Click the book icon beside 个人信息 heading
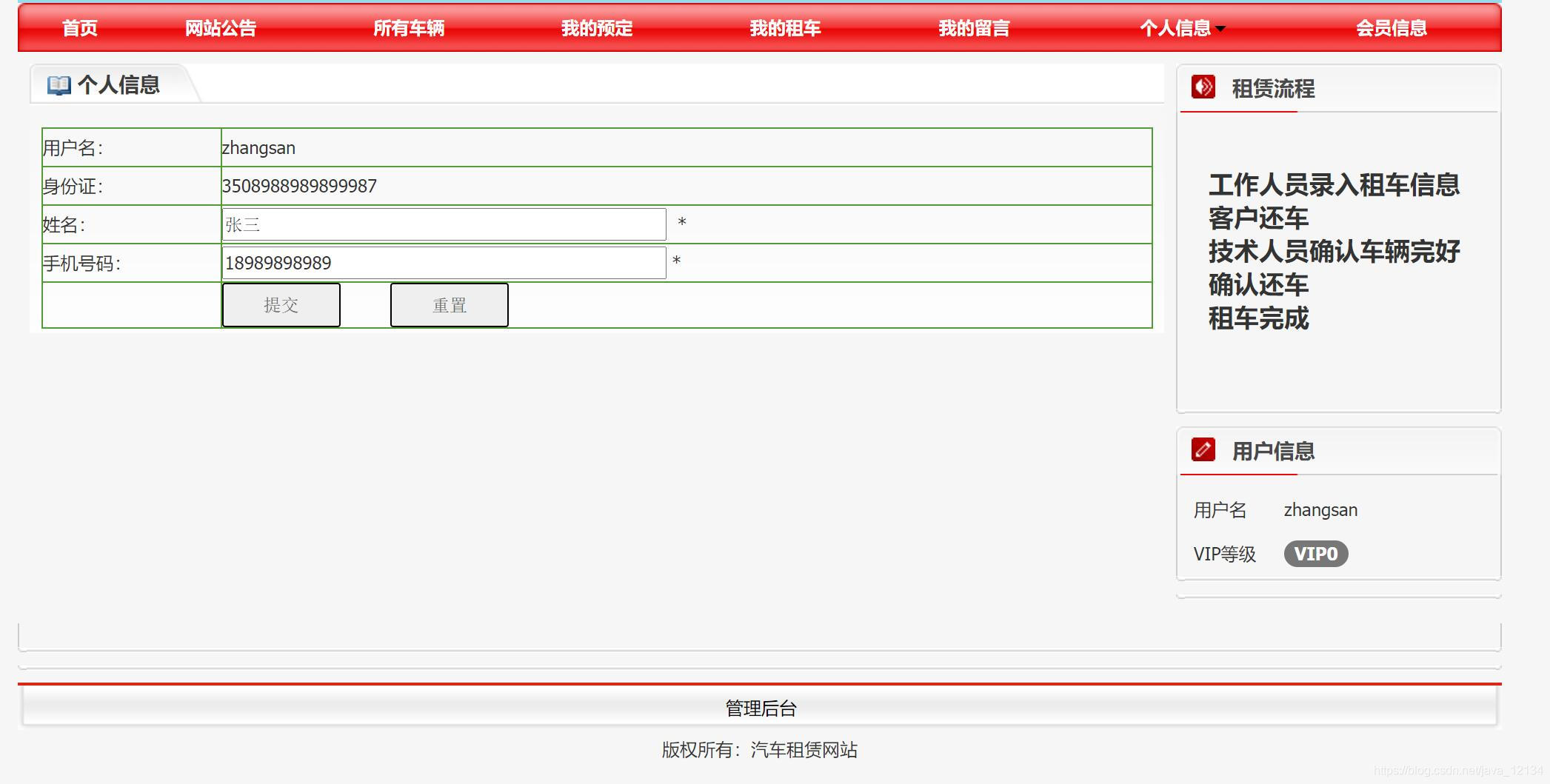This screenshot has width=1550, height=784. [59, 86]
